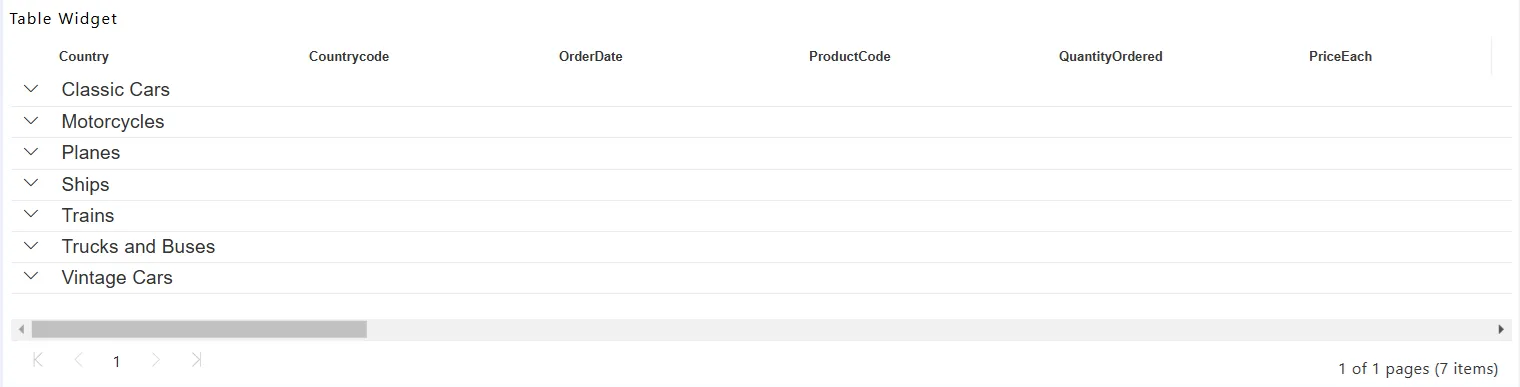Go to next page arrow
The image size is (1520, 387).
[156, 360]
